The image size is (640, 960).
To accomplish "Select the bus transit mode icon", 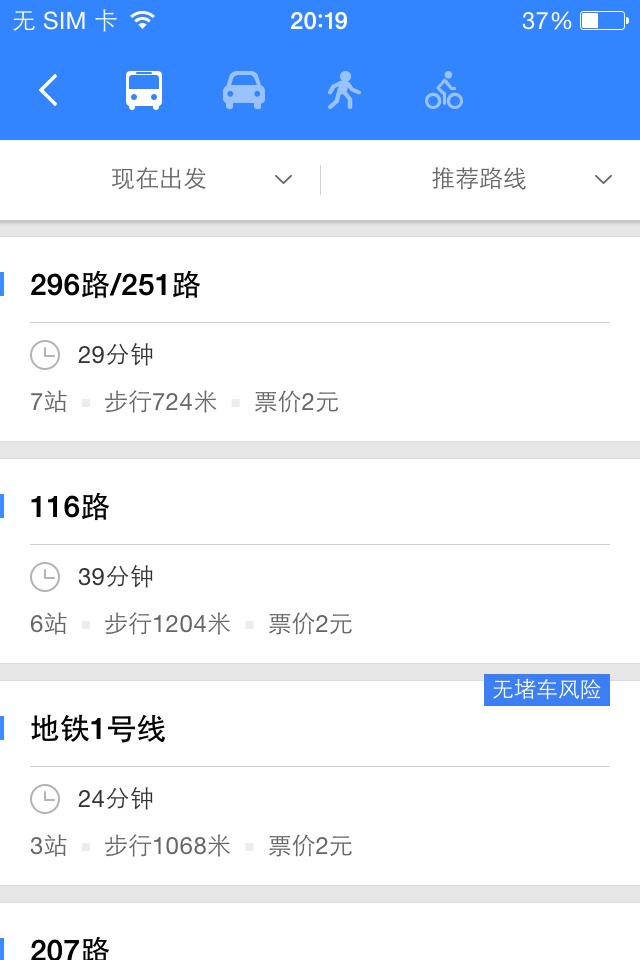I will (x=144, y=91).
